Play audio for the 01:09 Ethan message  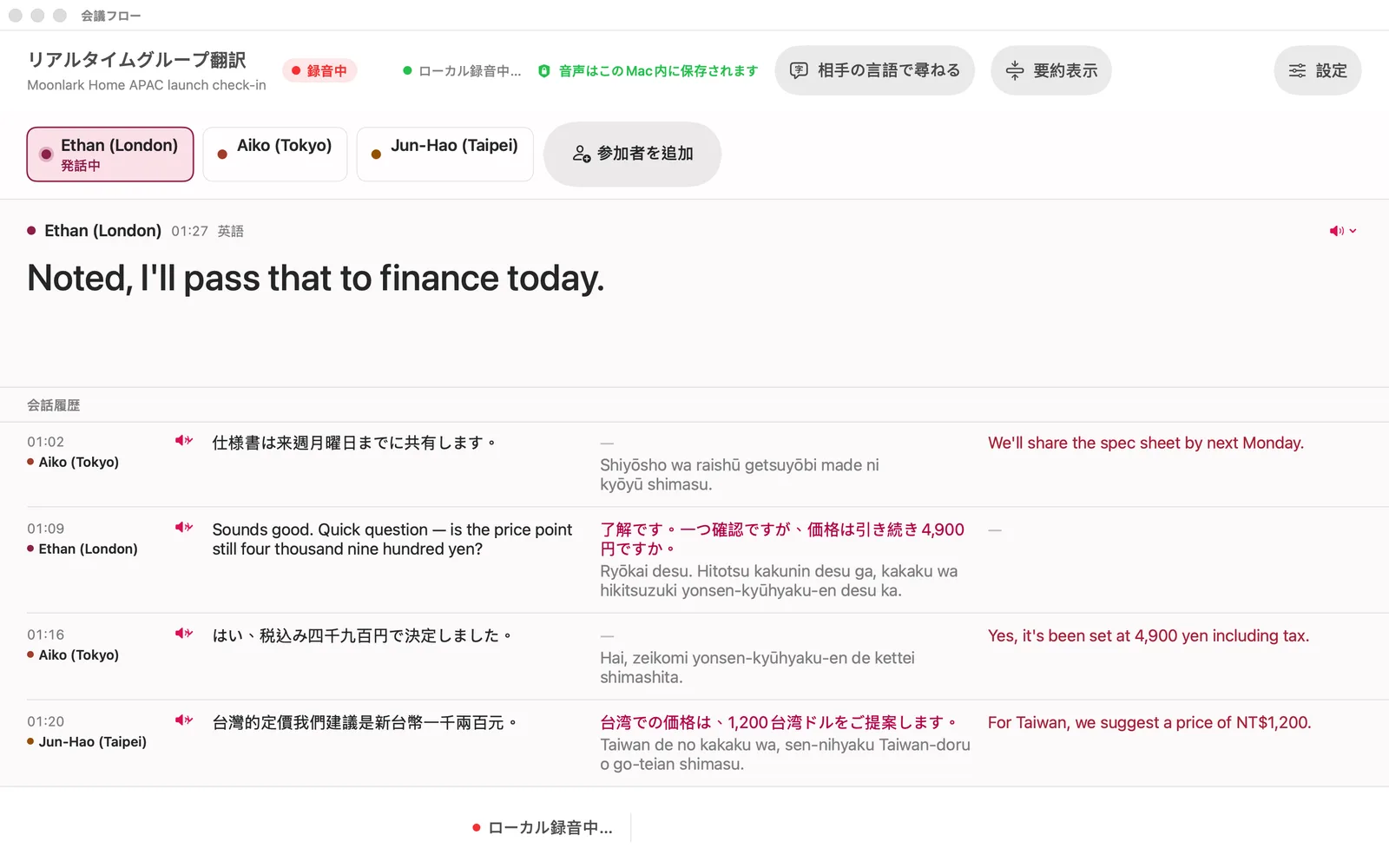(183, 528)
